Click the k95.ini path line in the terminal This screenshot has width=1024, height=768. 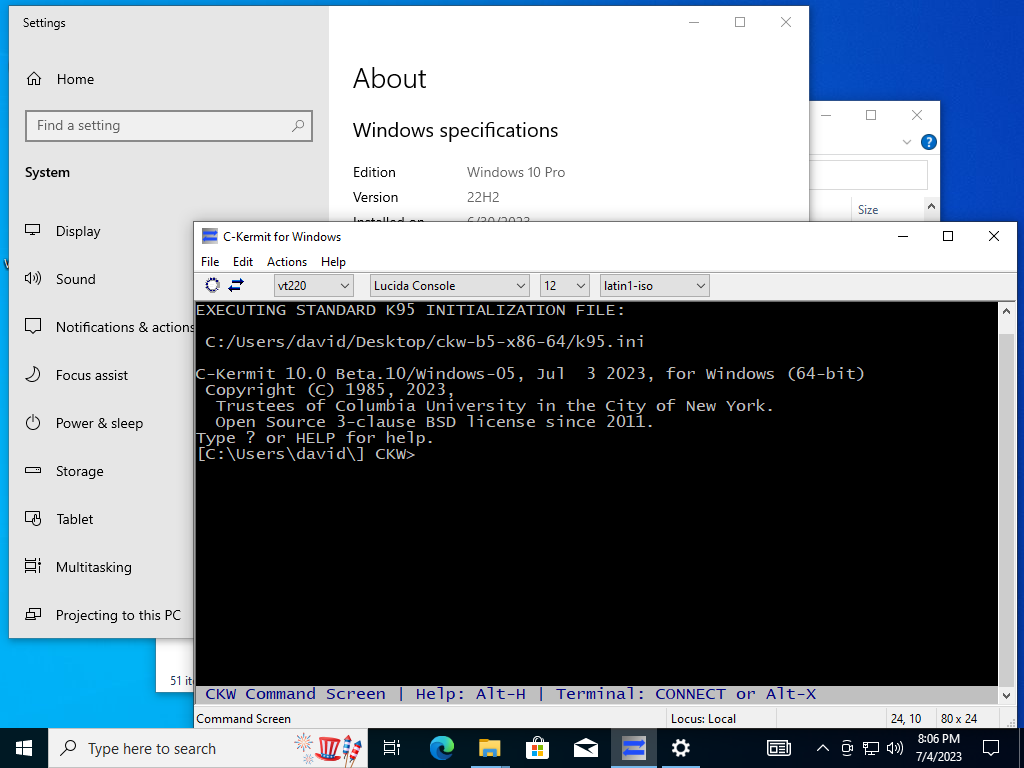point(424,342)
